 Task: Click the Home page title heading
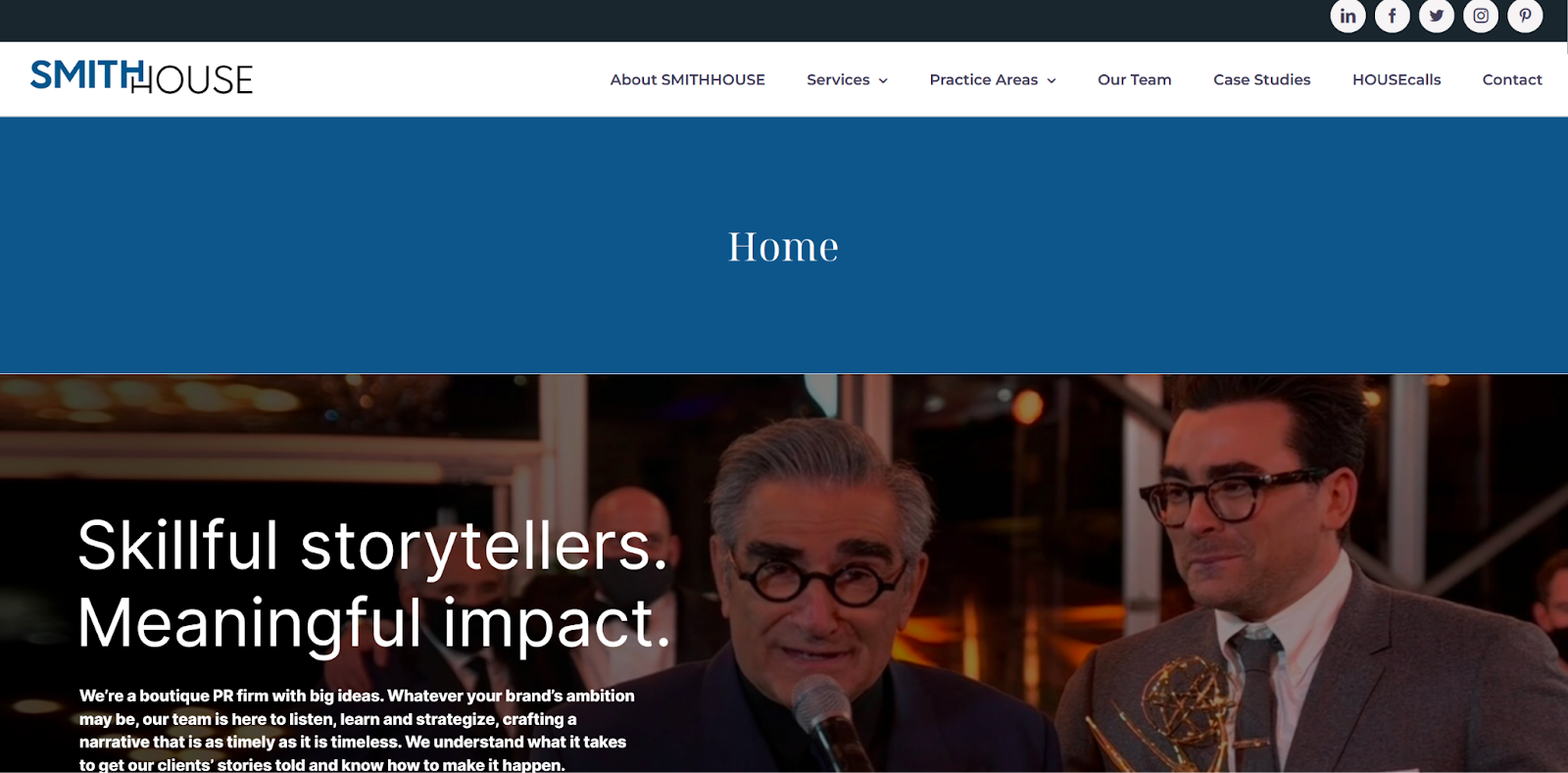[783, 246]
